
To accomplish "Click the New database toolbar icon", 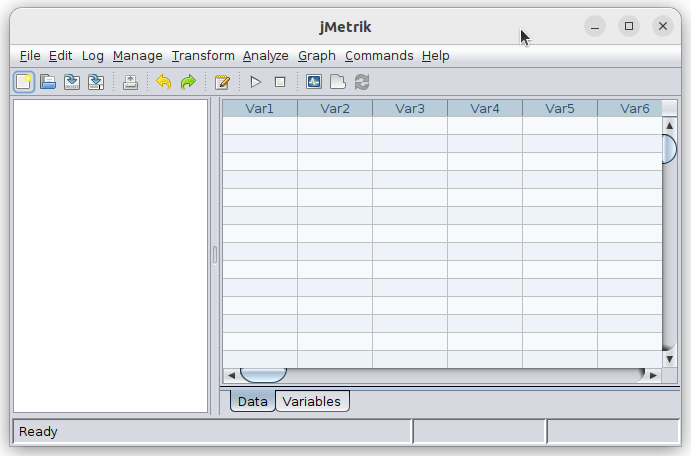I will coord(24,82).
